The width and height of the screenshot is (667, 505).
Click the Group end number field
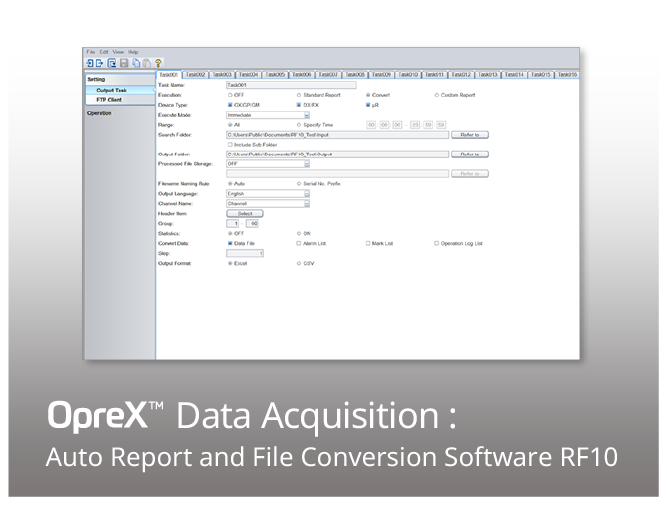pyautogui.click(x=252, y=224)
